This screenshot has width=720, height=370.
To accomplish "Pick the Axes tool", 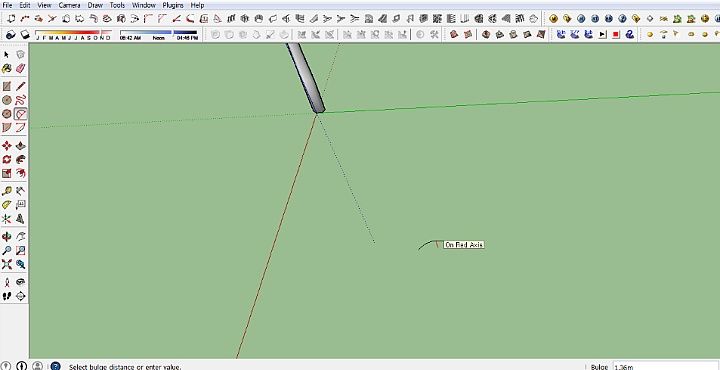I will click(x=6, y=219).
